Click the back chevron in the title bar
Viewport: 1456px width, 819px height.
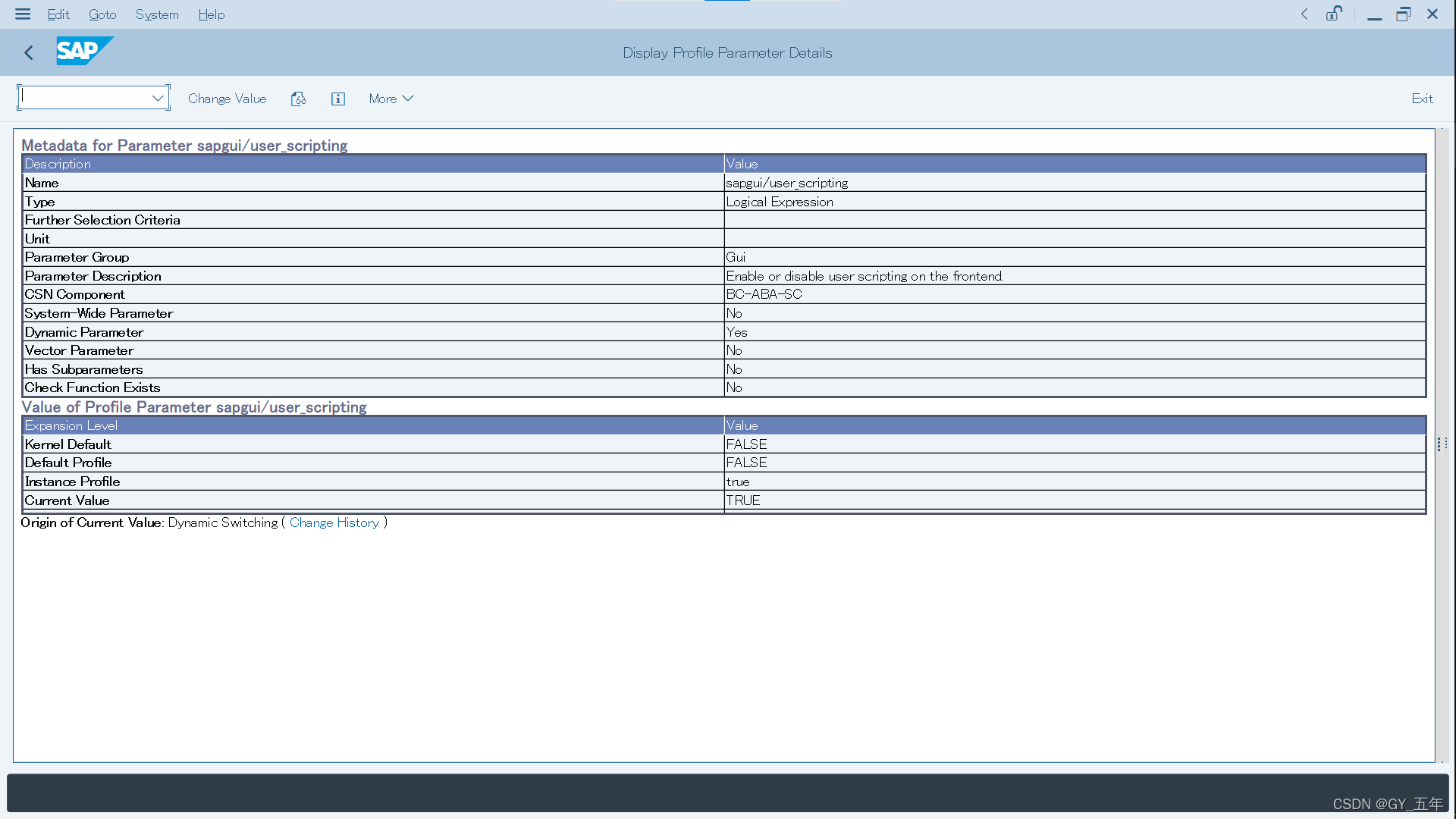[x=1305, y=14]
